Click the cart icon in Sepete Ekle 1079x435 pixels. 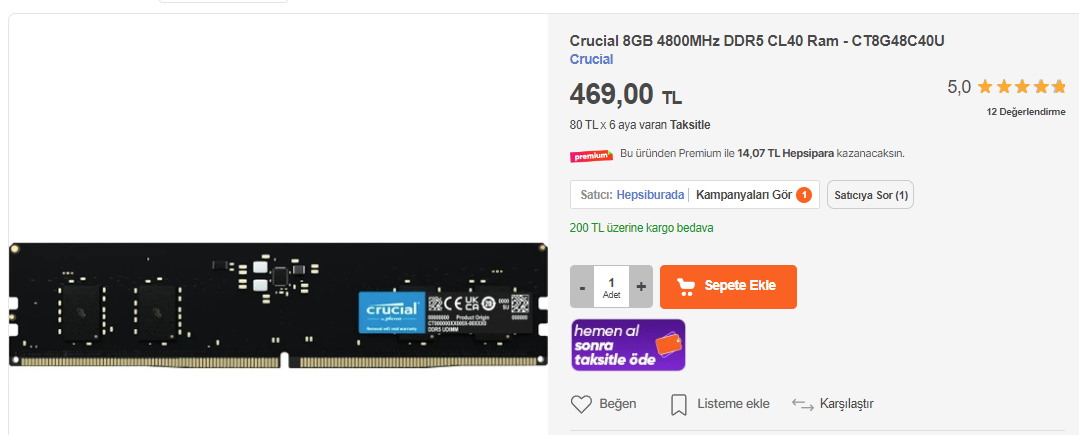tap(686, 286)
